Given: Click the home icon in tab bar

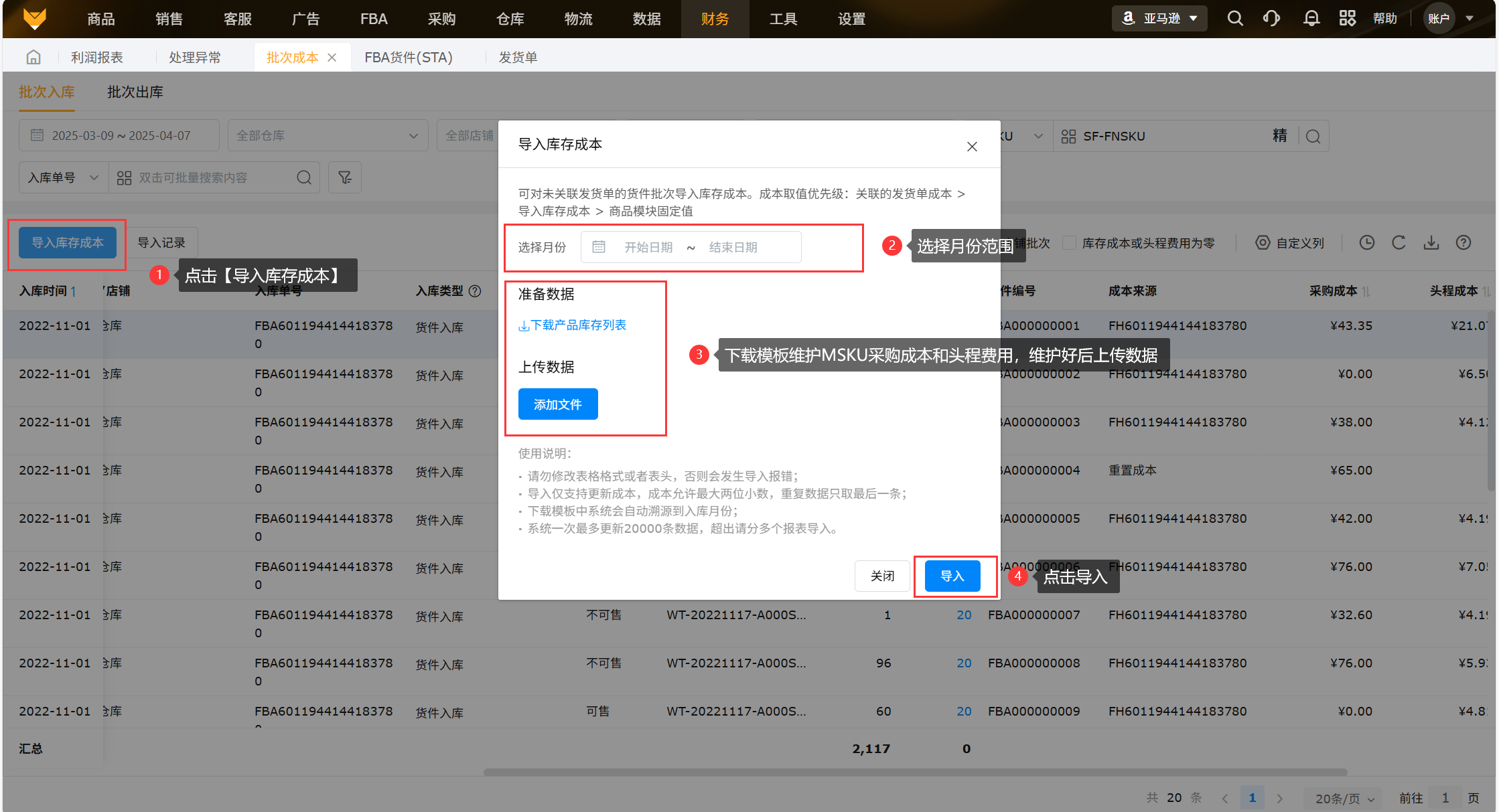Looking at the screenshot, I should tap(33, 58).
